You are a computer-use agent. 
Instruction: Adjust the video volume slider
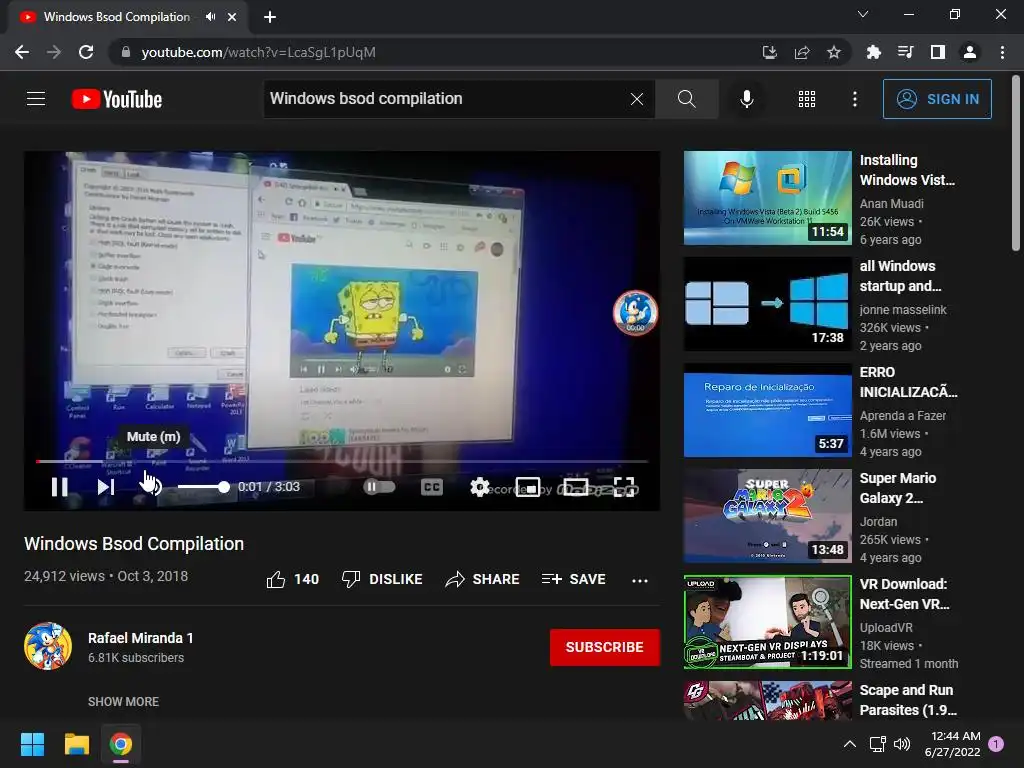point(204,487)
